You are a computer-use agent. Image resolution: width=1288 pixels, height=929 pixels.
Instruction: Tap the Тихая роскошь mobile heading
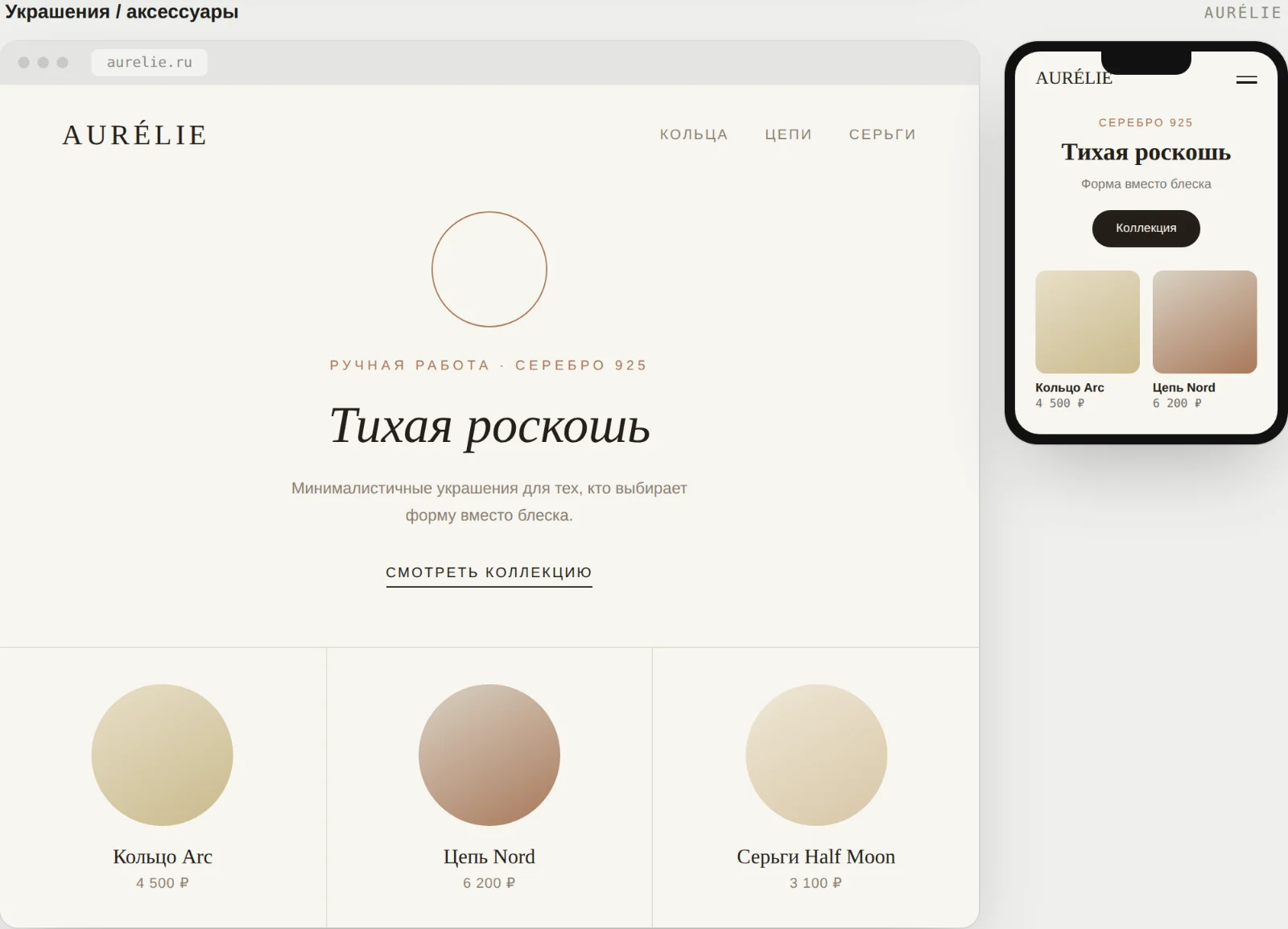1146,152
